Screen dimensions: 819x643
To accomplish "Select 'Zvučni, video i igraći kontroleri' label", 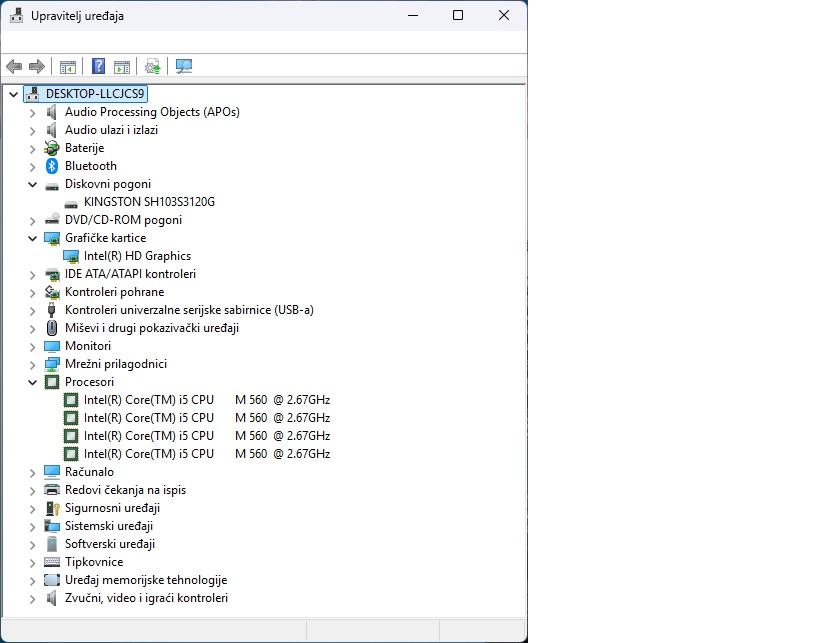I will tap(146, 598).
